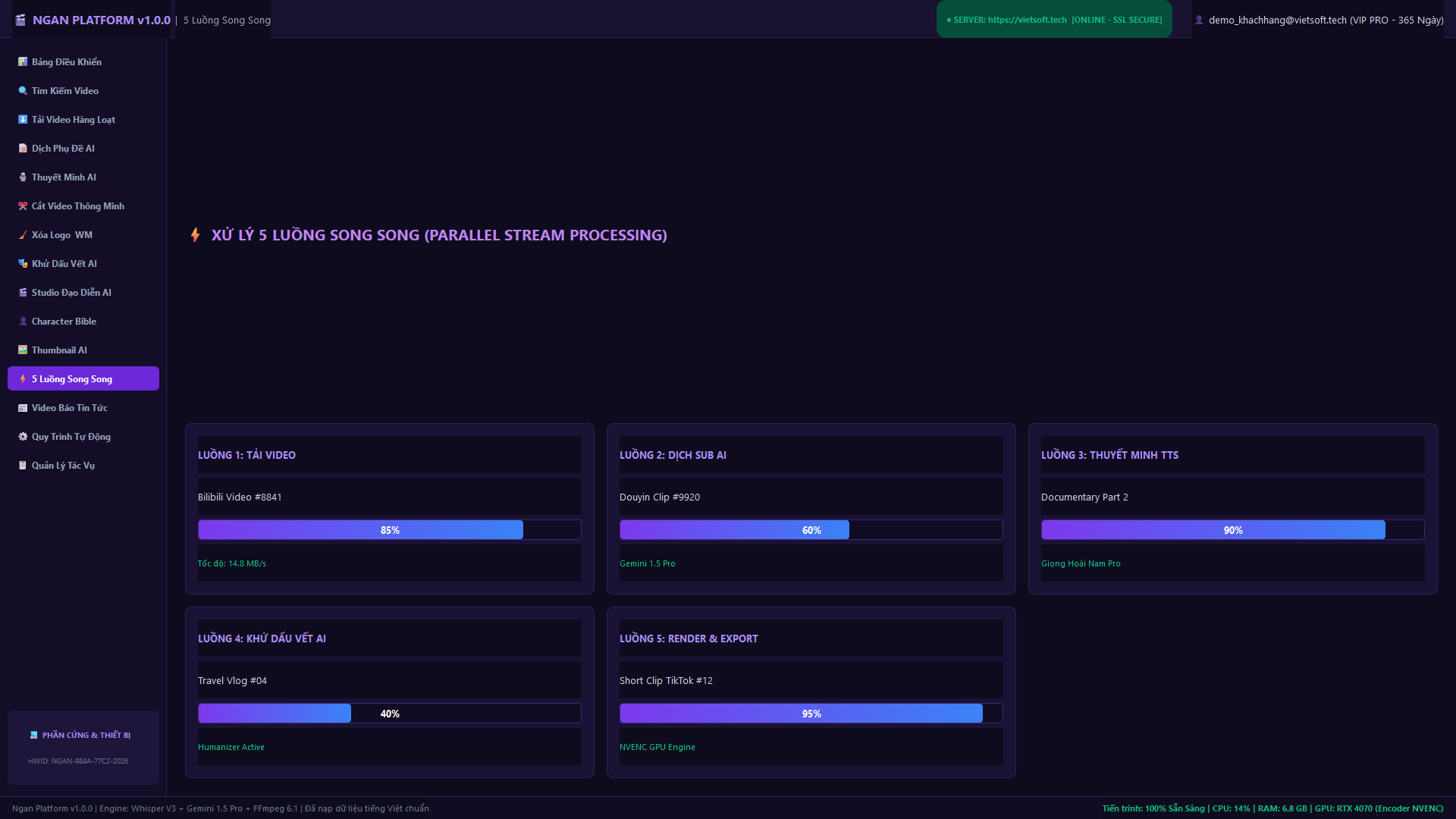
Task: Select the 5 Luồng Song Song menu item
Action: (x=83, y=378)
